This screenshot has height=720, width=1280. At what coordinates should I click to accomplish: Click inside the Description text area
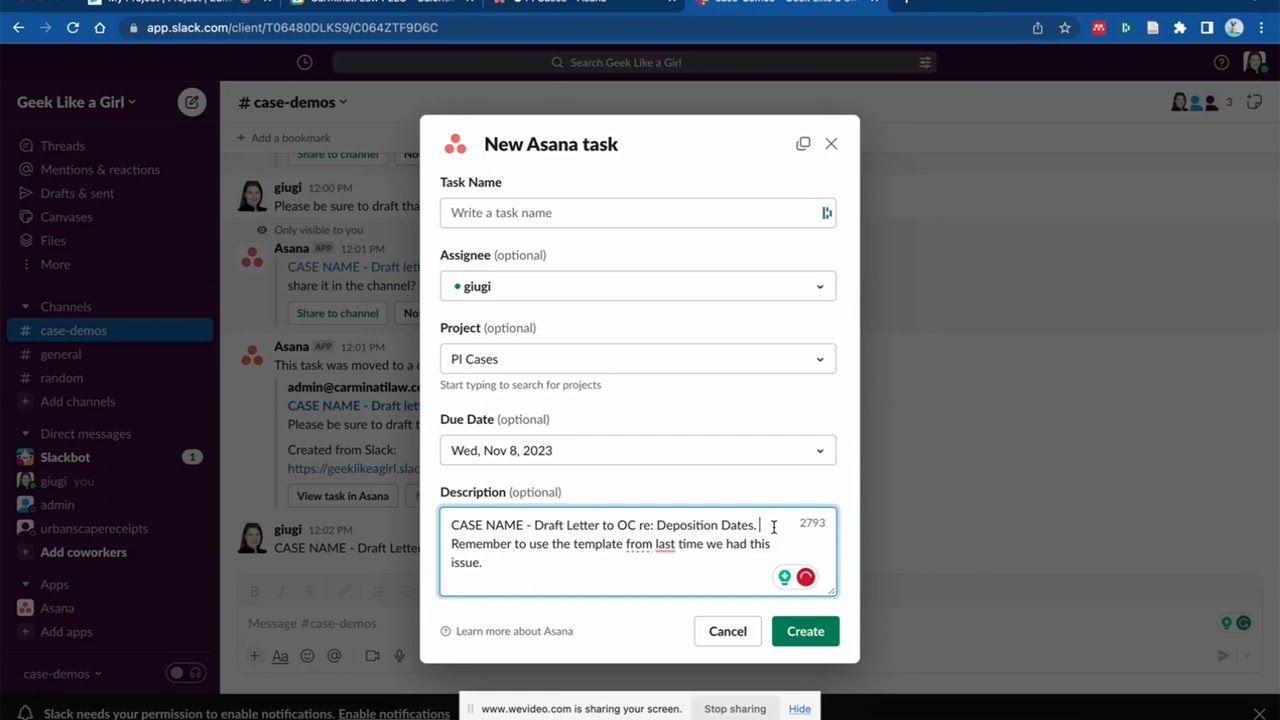click(638, 551)
